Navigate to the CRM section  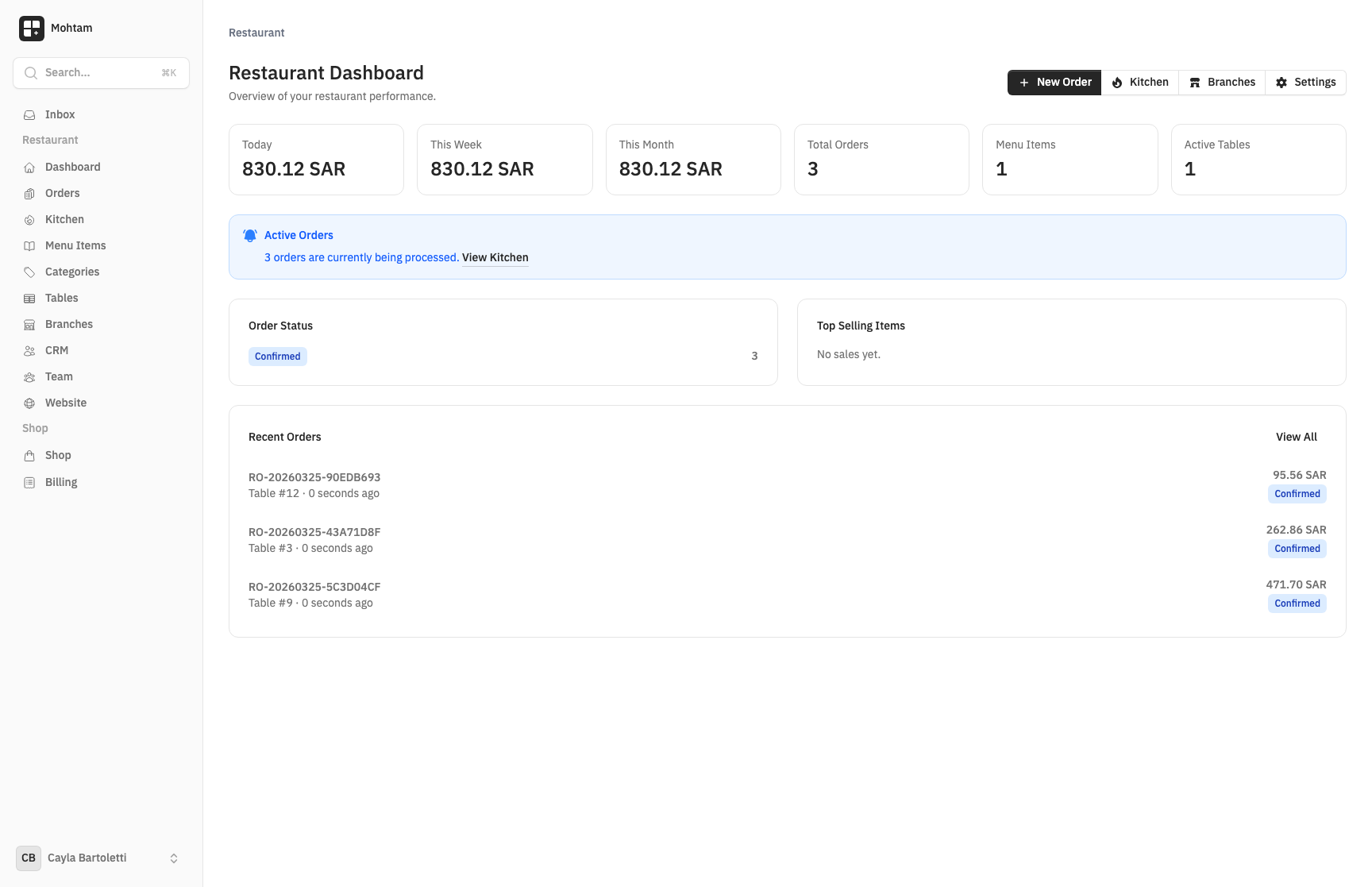point(56,350)
